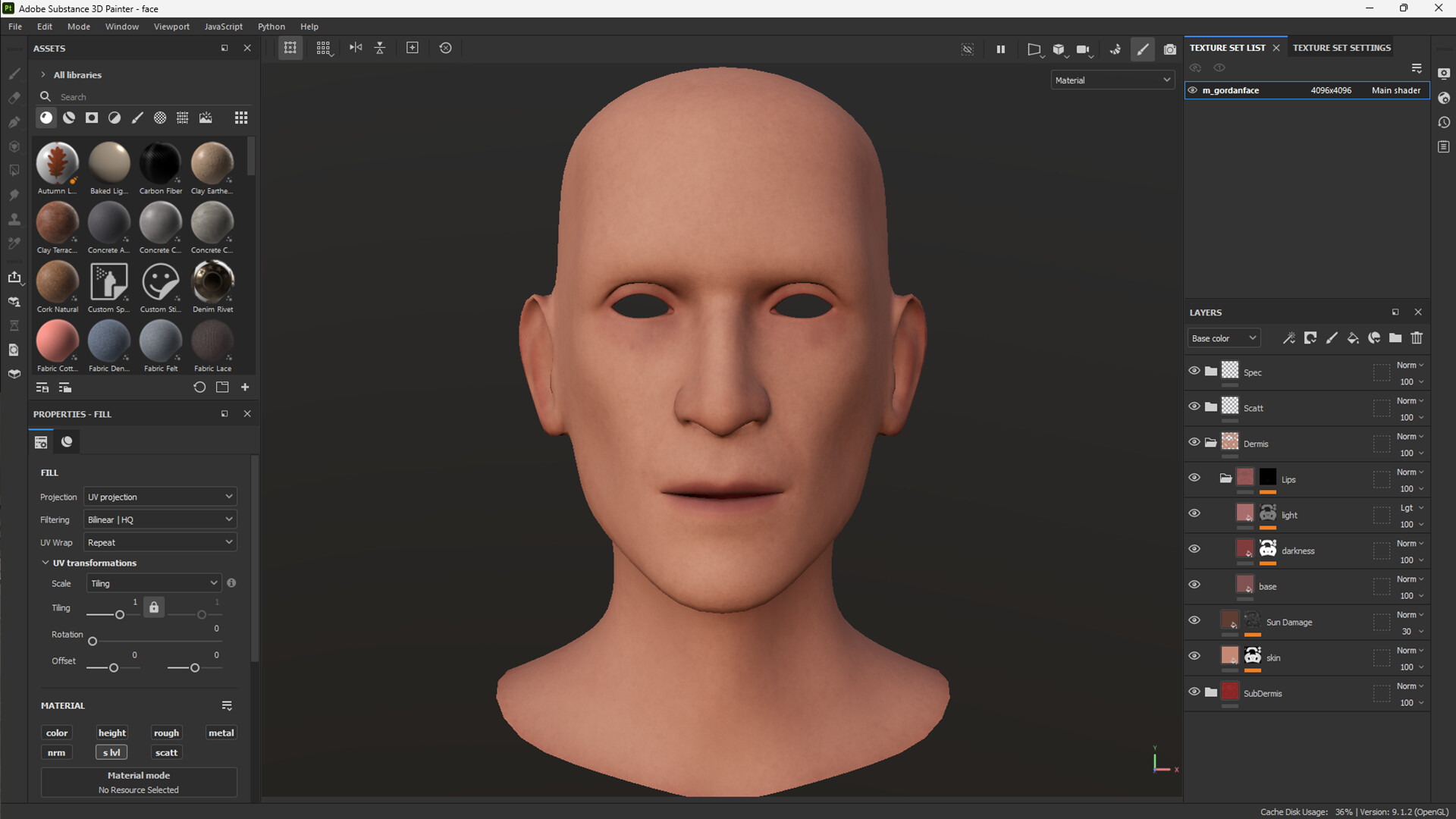Delete layer using trash icon in Layers panel
The width and height of the screenshot is (1456, 819).
[1417, 338]
